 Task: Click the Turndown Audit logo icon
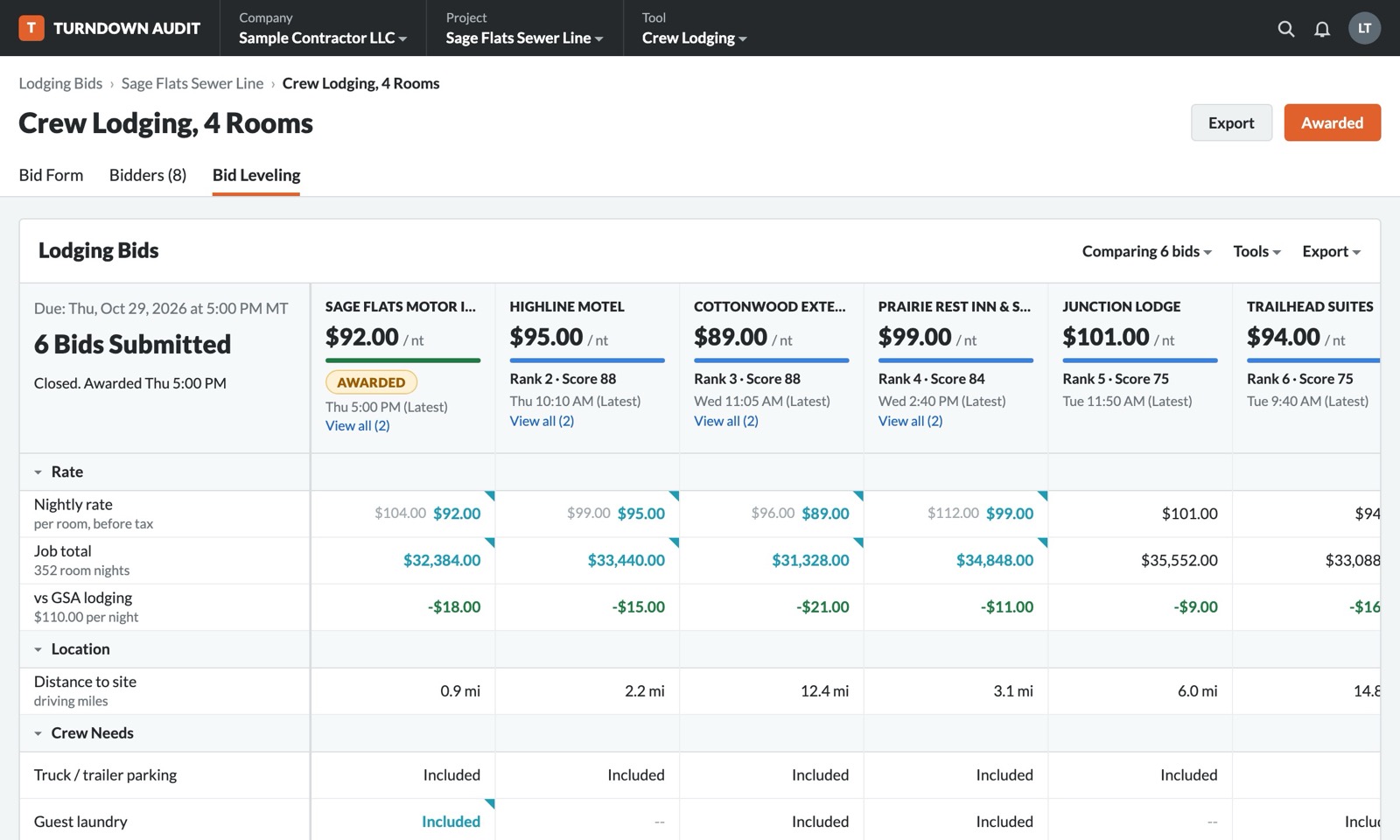31,28
